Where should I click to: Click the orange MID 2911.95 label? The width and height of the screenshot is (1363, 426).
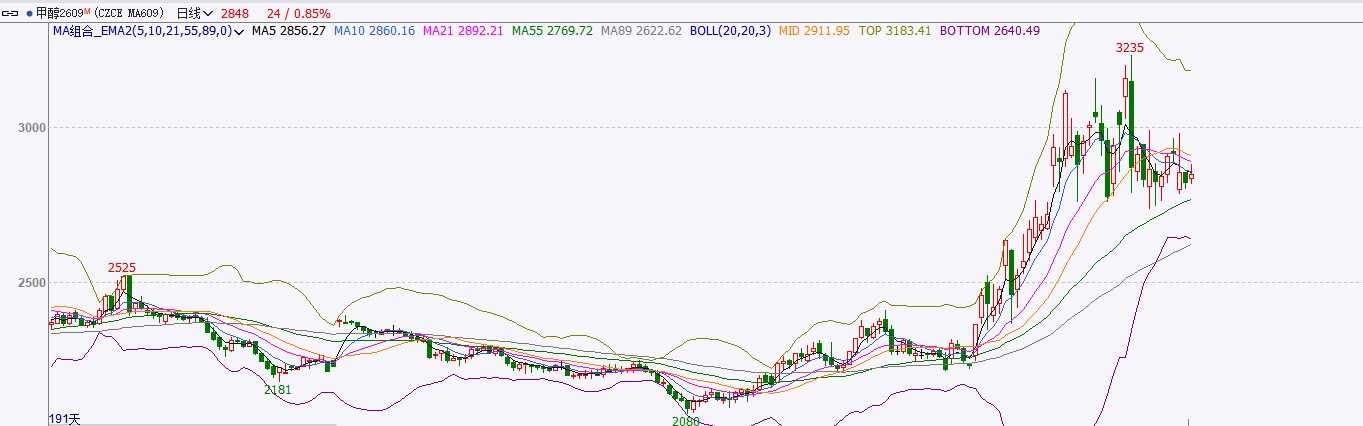coord(813,31)
